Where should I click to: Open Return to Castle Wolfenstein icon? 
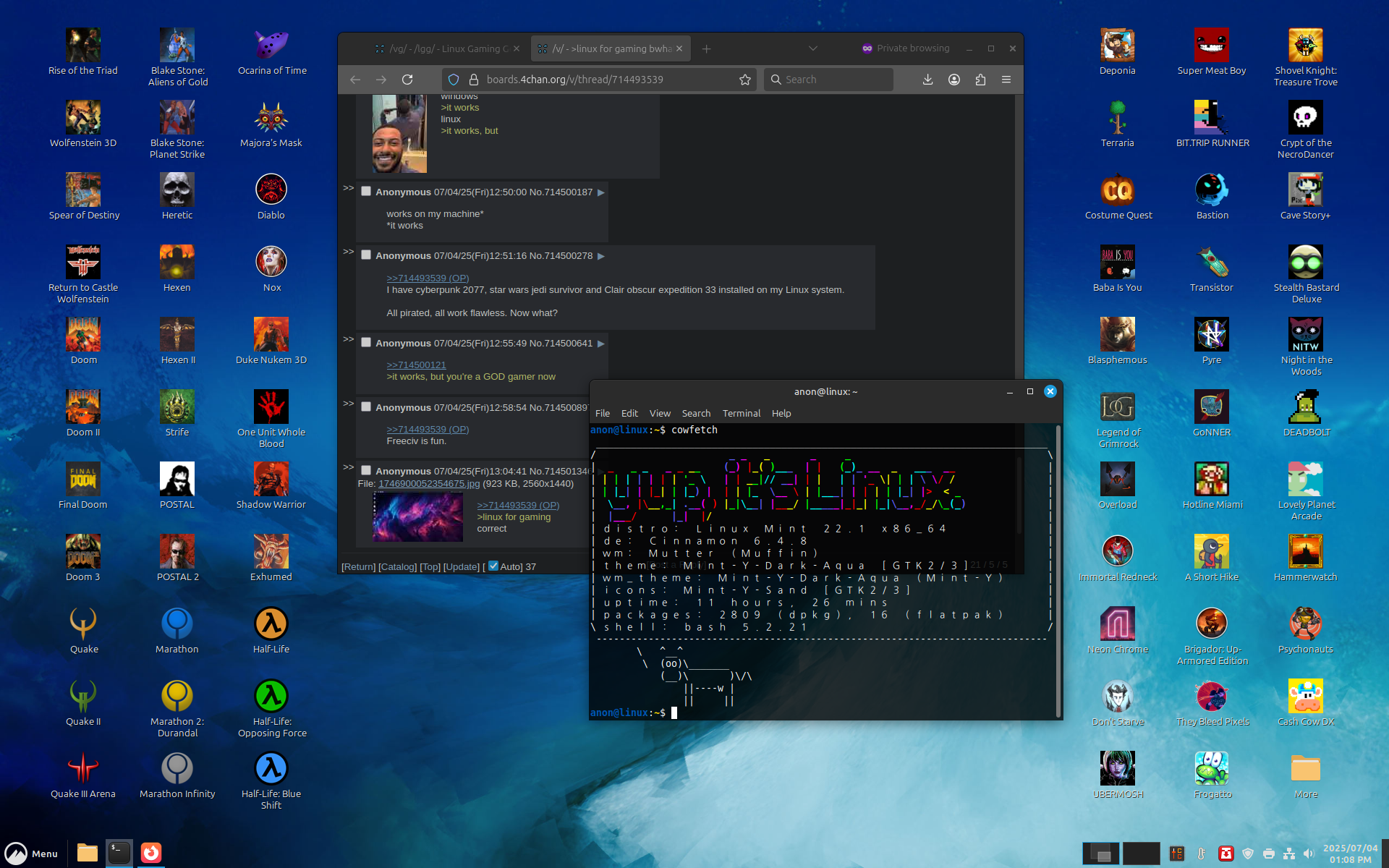(x=83, y=274)
